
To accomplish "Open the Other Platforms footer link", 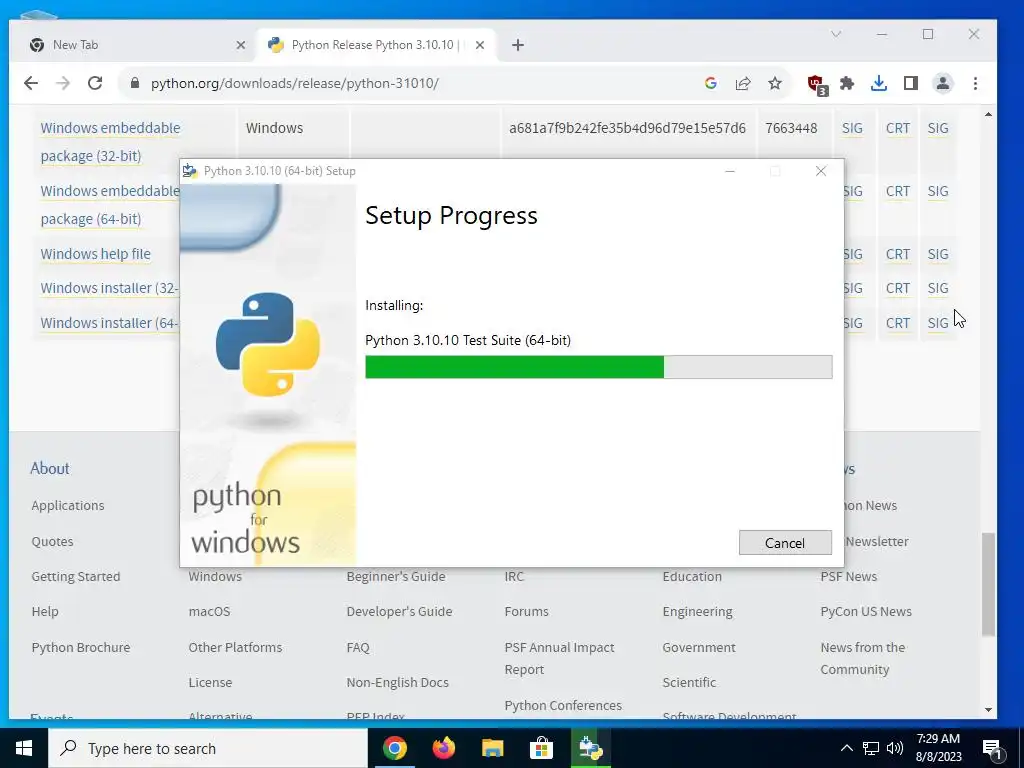I will point(235,647).
